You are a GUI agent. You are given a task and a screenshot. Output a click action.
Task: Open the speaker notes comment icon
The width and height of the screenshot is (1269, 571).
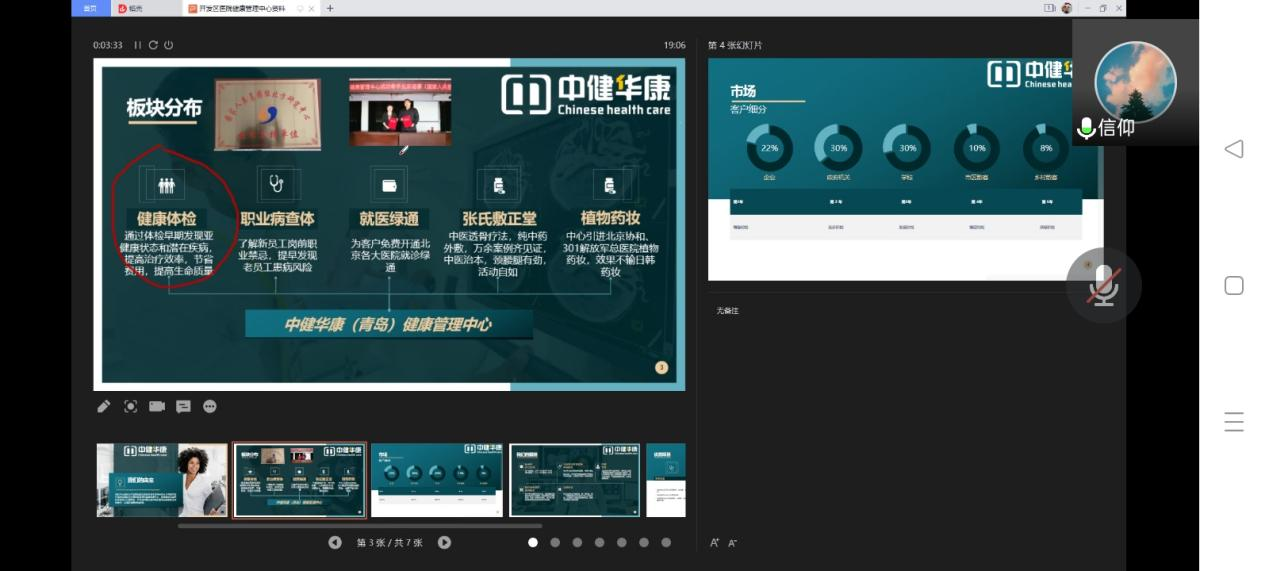183,406
